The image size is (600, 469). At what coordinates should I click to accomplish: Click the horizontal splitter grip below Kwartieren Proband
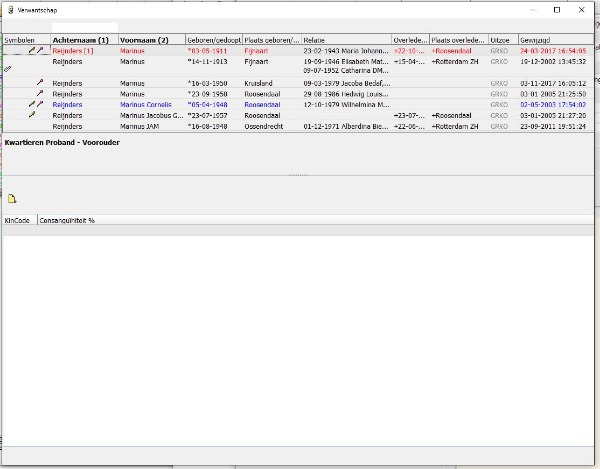tap(300, 175)
